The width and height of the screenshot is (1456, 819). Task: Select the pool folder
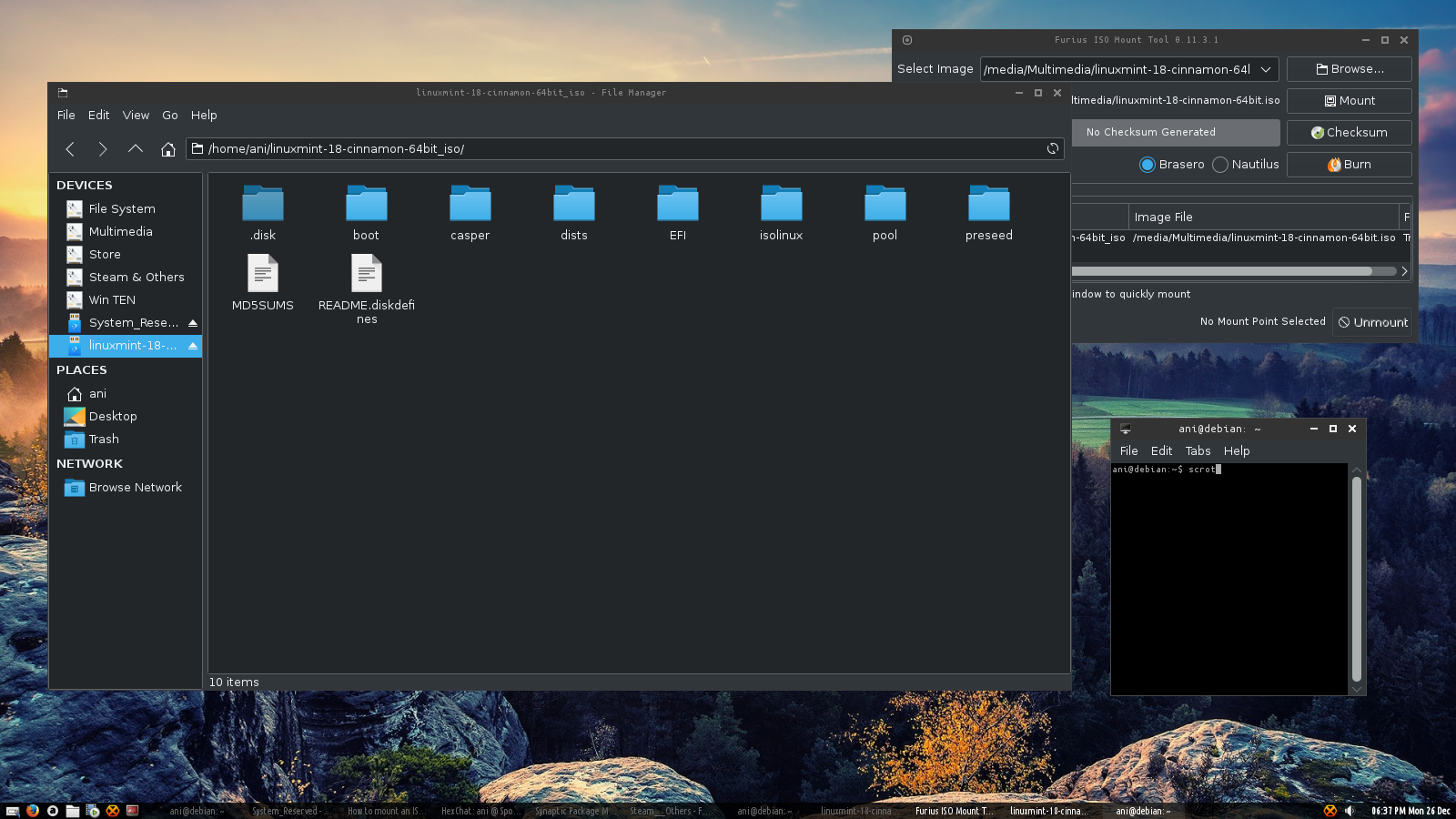(x=885, y=214)
